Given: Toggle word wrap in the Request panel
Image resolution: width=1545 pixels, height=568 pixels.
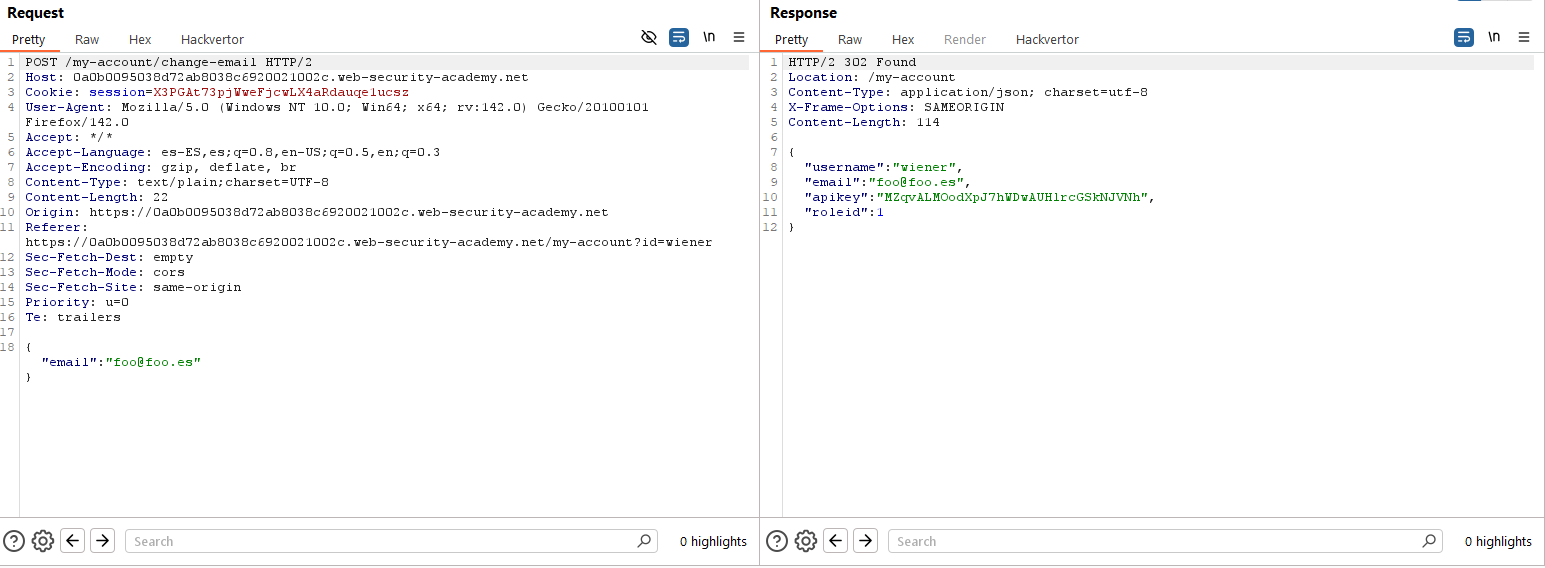Looking at the screenshot, I should 679,37.
